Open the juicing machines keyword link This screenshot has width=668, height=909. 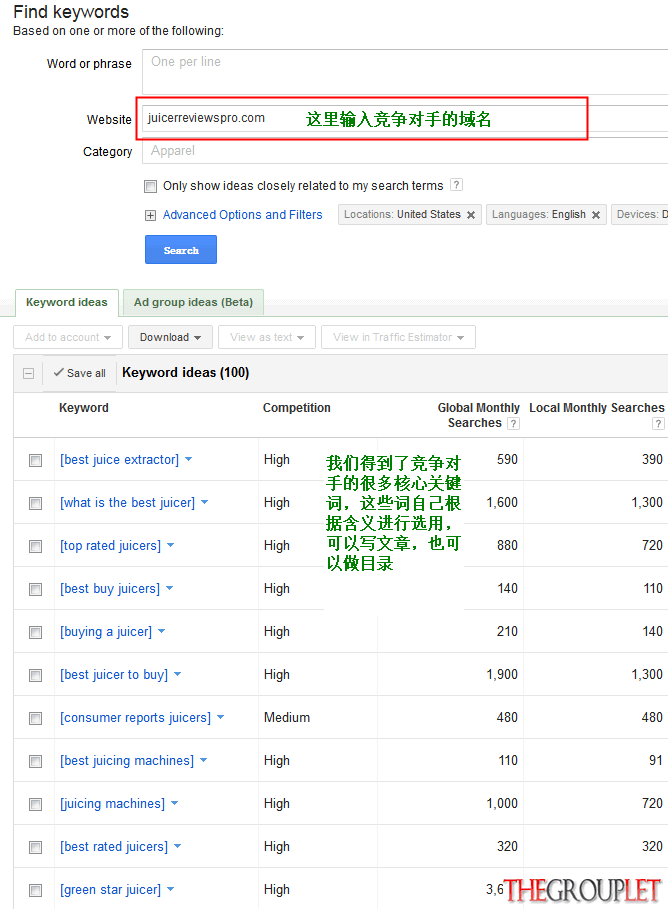(x=112, y=803)
